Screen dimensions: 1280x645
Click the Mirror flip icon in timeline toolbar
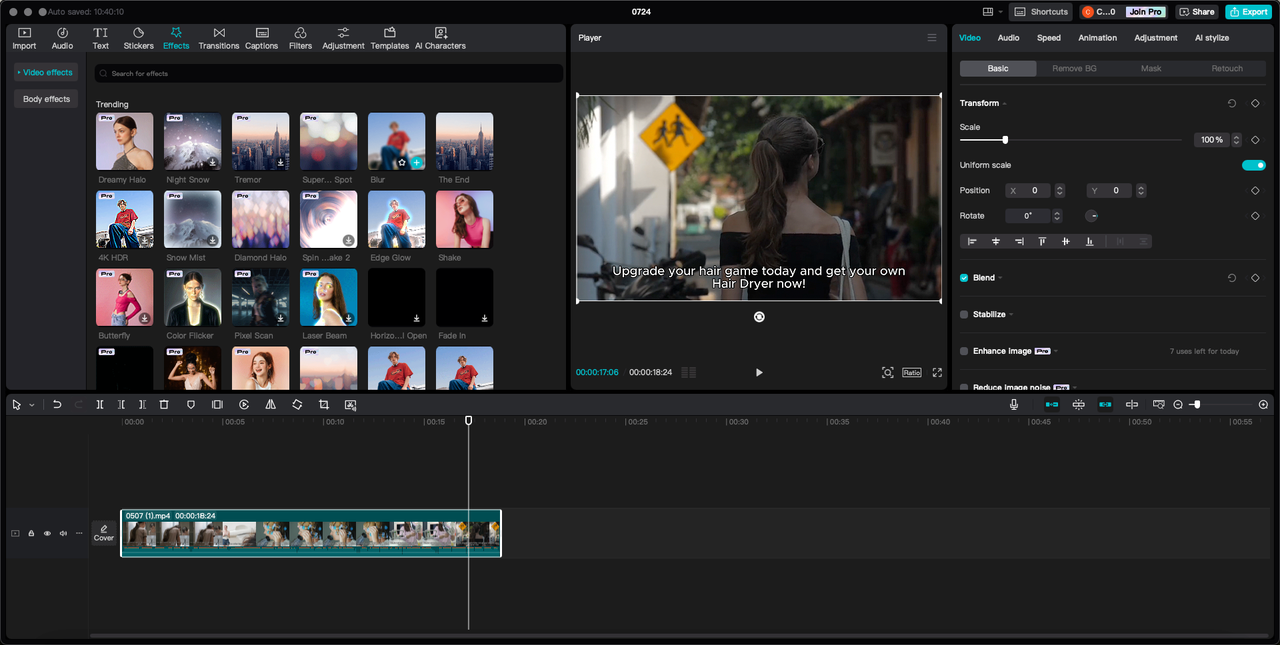(x=270, y=404)
